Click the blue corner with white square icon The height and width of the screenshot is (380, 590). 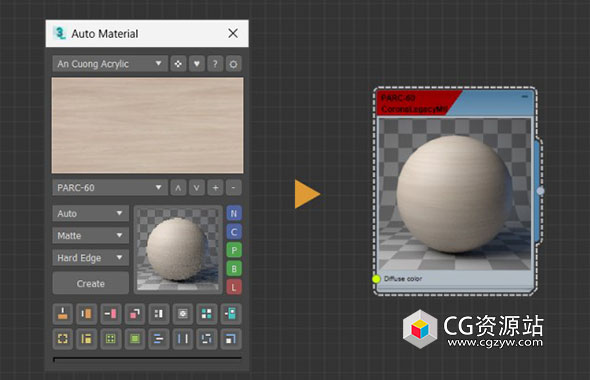tap(231, 339)
